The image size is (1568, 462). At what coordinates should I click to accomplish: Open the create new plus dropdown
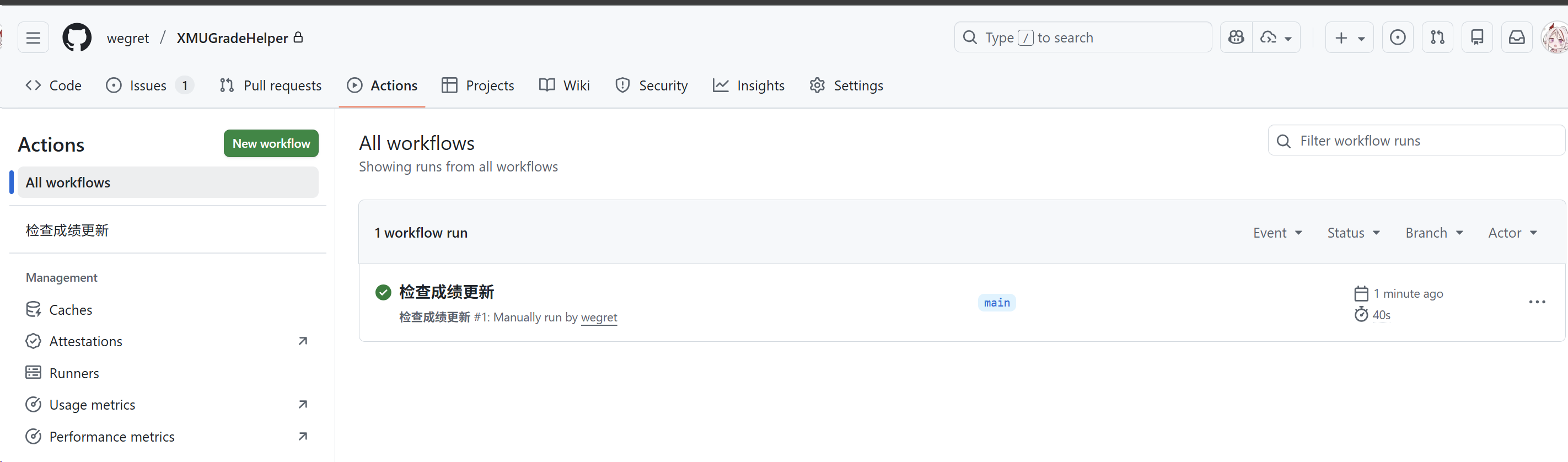tap(1350, 37)
